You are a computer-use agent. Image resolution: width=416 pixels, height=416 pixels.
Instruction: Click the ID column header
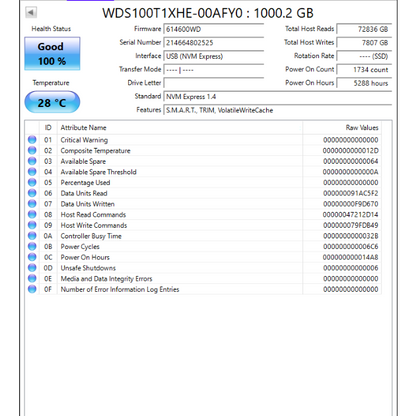tap(48, 128)
